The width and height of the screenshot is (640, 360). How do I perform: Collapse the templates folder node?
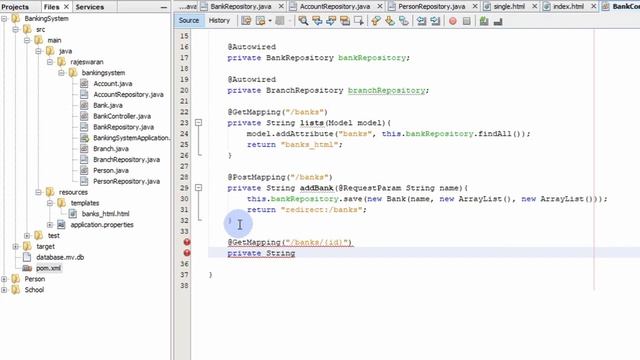50,203
